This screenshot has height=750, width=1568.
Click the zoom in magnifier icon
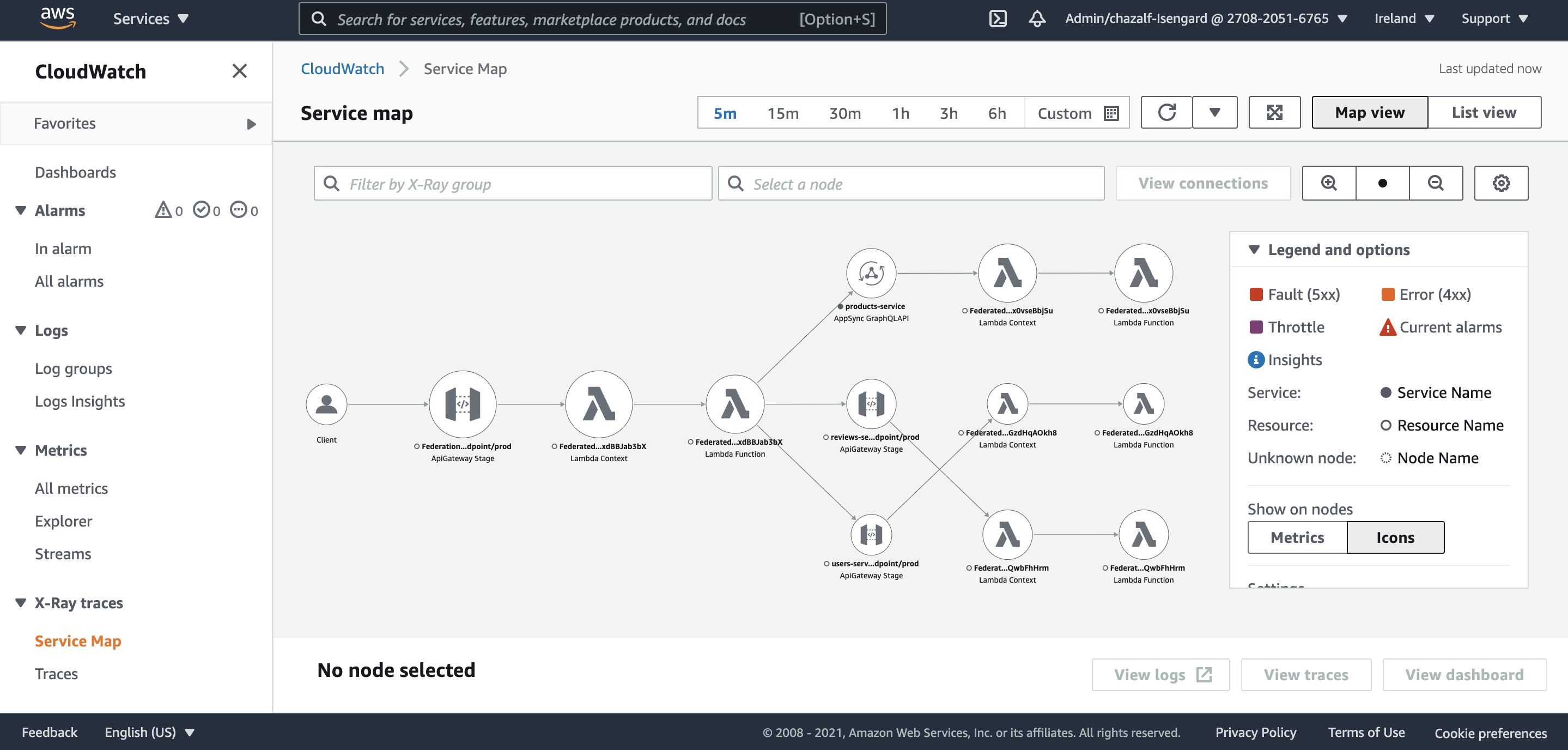[1329, 183]
